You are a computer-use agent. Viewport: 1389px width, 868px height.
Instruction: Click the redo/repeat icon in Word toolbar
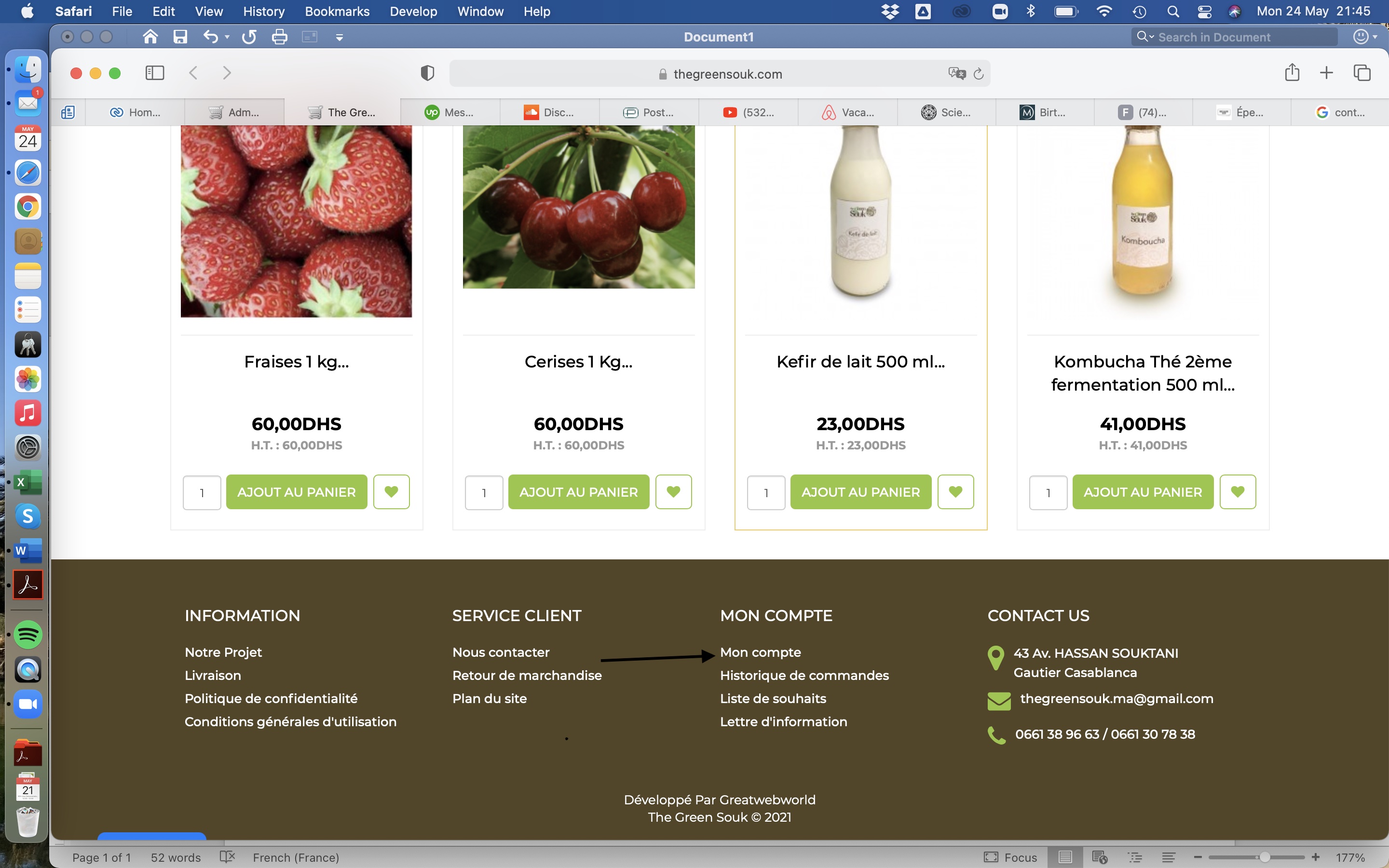(x=249, y=37)
